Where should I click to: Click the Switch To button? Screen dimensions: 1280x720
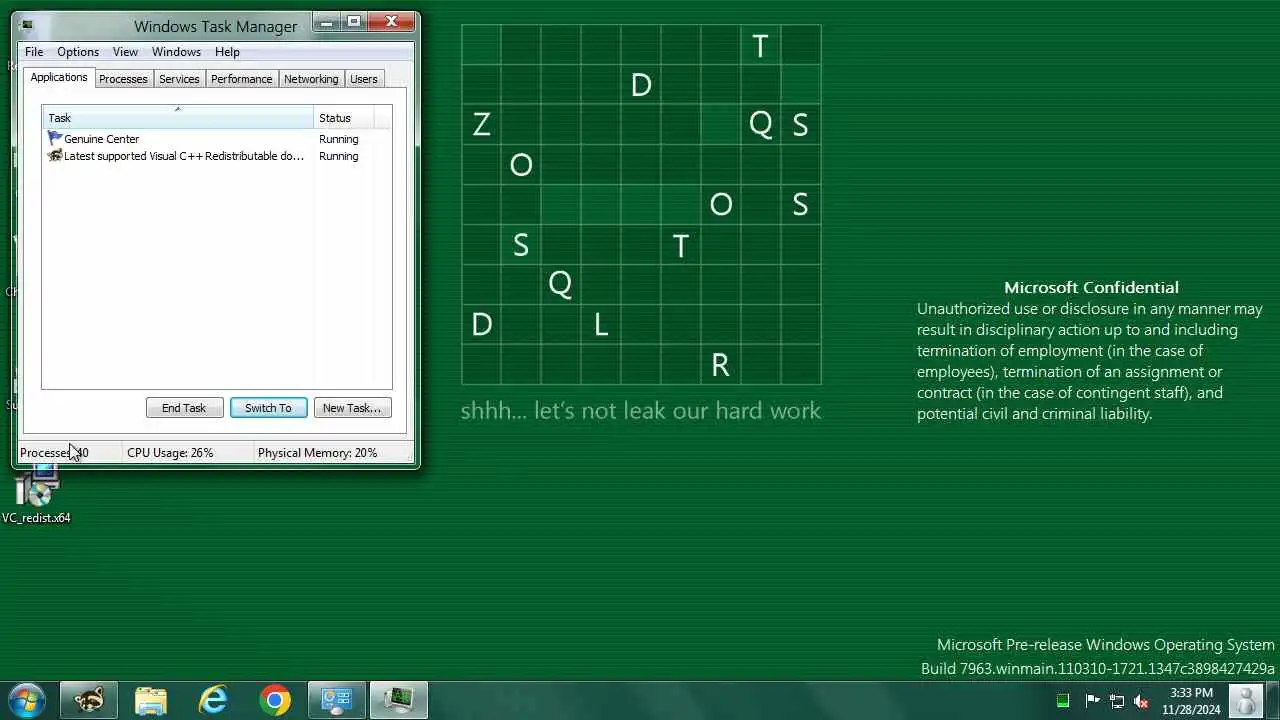click(268, 408)
